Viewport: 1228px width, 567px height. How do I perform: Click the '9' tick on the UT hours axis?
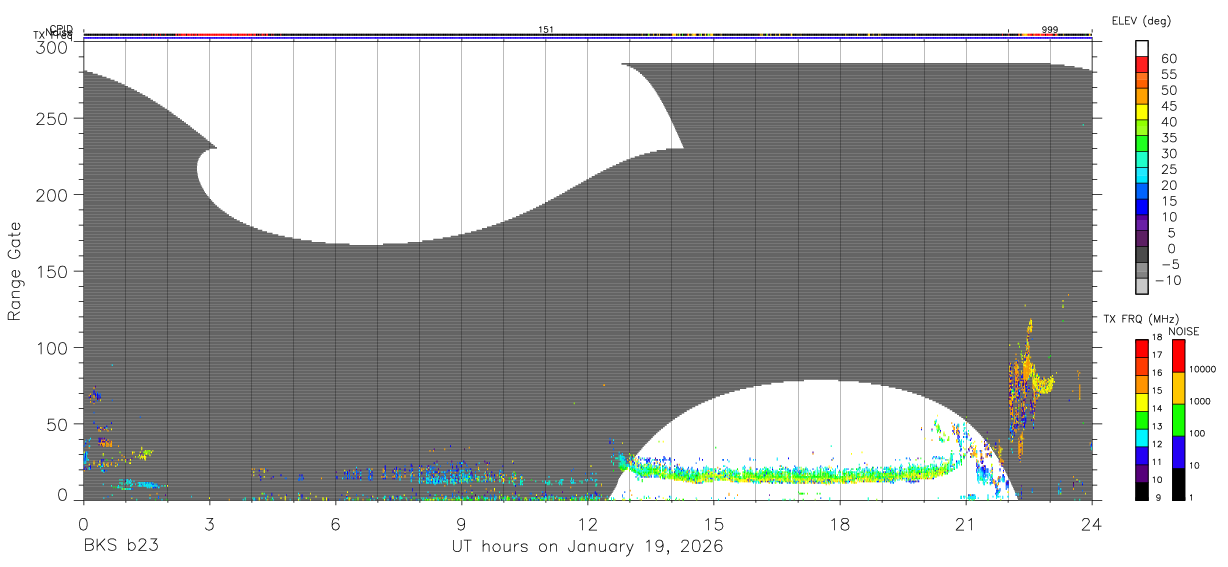pyautogui.click(x=461, y=524)
